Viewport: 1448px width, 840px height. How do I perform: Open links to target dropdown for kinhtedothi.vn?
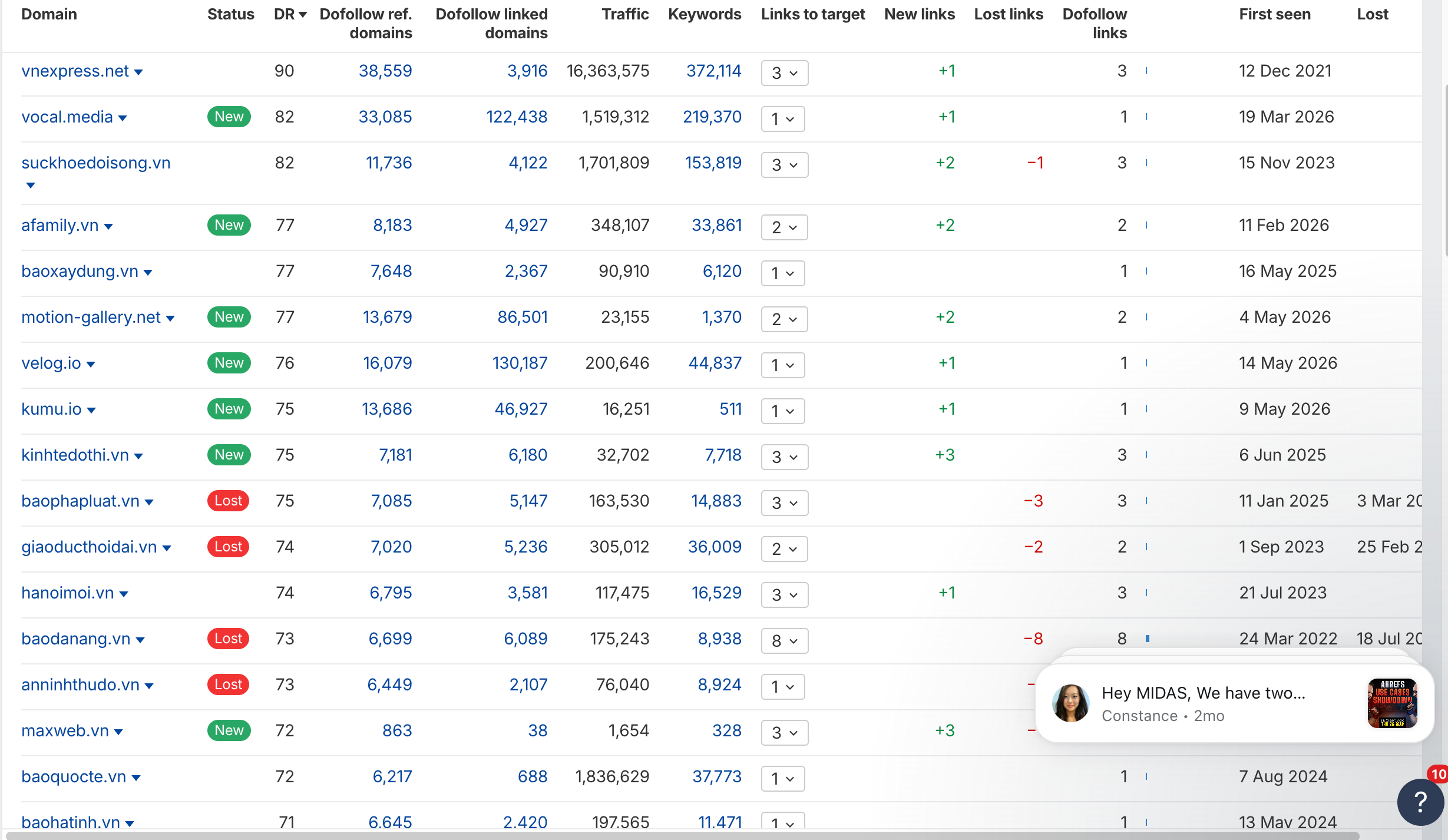785,457
